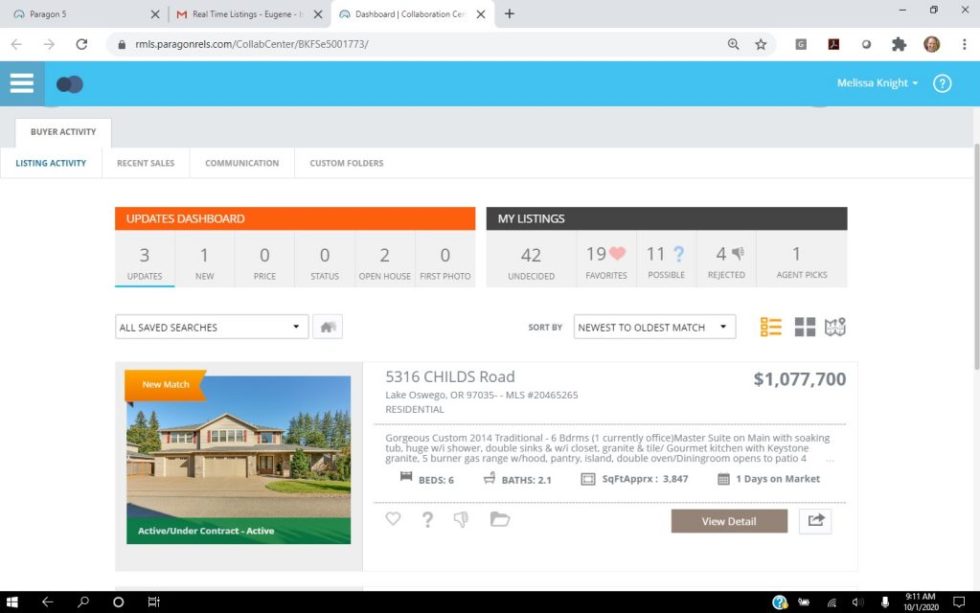Viewport: 980px width, 613px height.
Task: Mark listing as favorite with heart
Action: click(393, 519)
